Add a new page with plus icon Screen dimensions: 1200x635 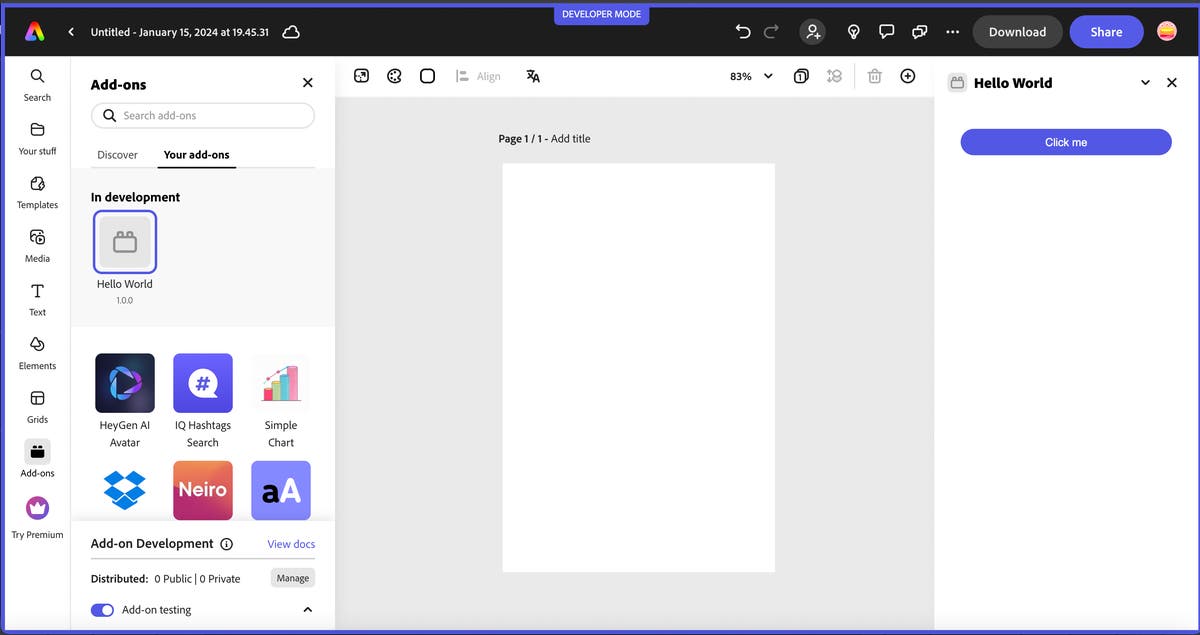click(x=908, y=76)
